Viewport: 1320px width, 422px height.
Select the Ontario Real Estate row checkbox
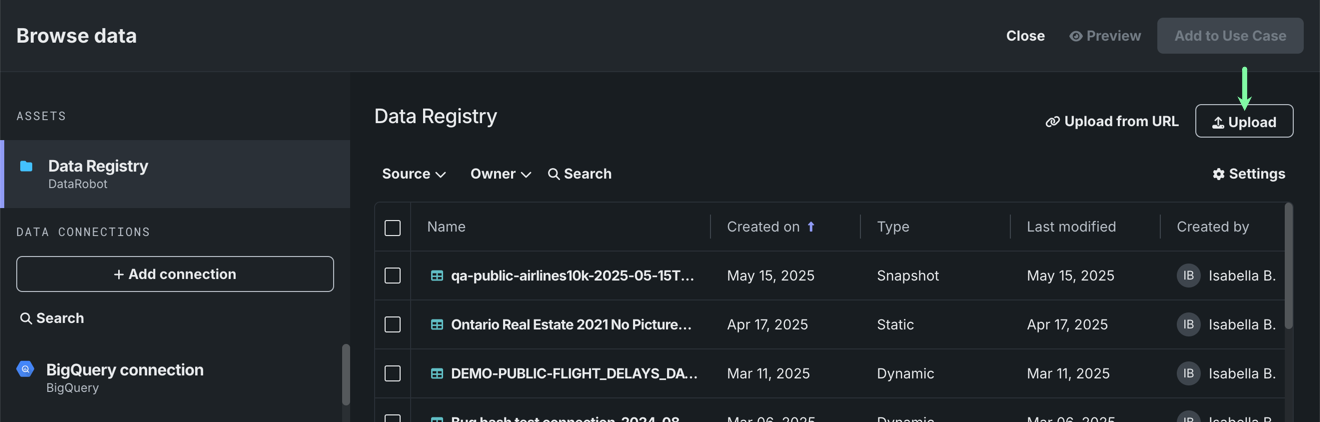pos(393,325)
